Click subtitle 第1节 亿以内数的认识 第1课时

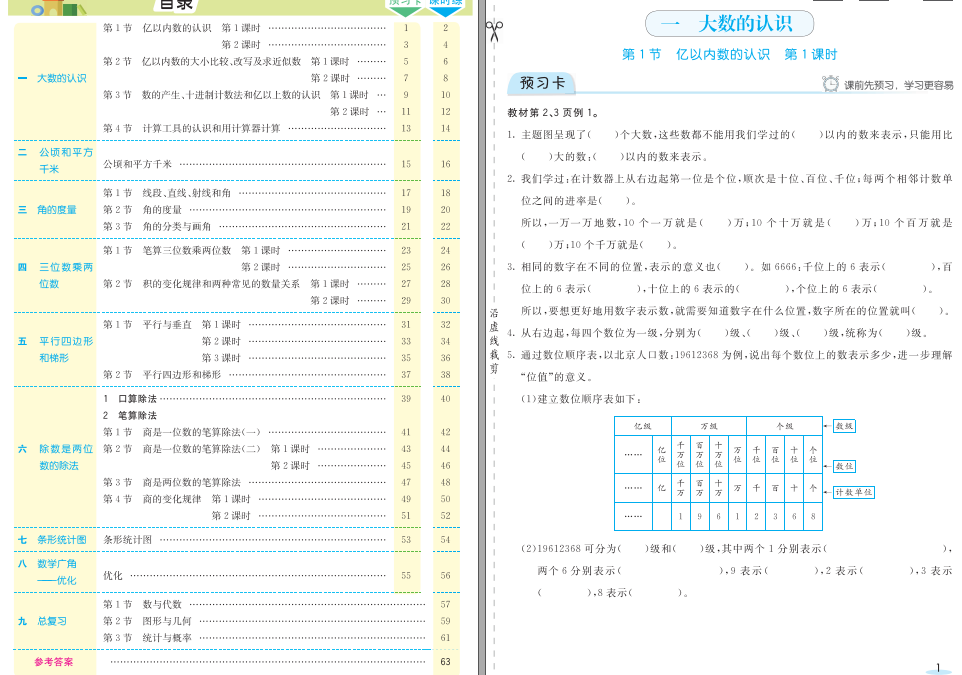point(729,54)
